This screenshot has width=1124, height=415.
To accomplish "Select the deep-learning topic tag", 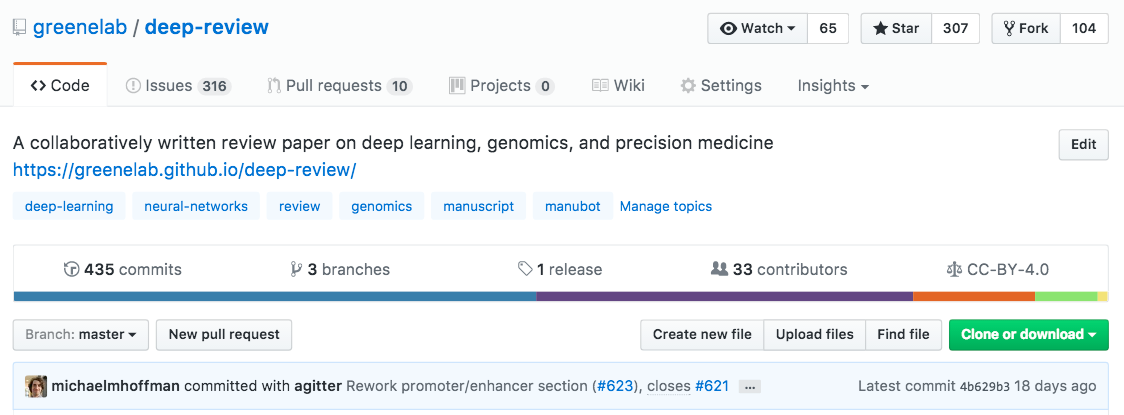I will 69,206.
